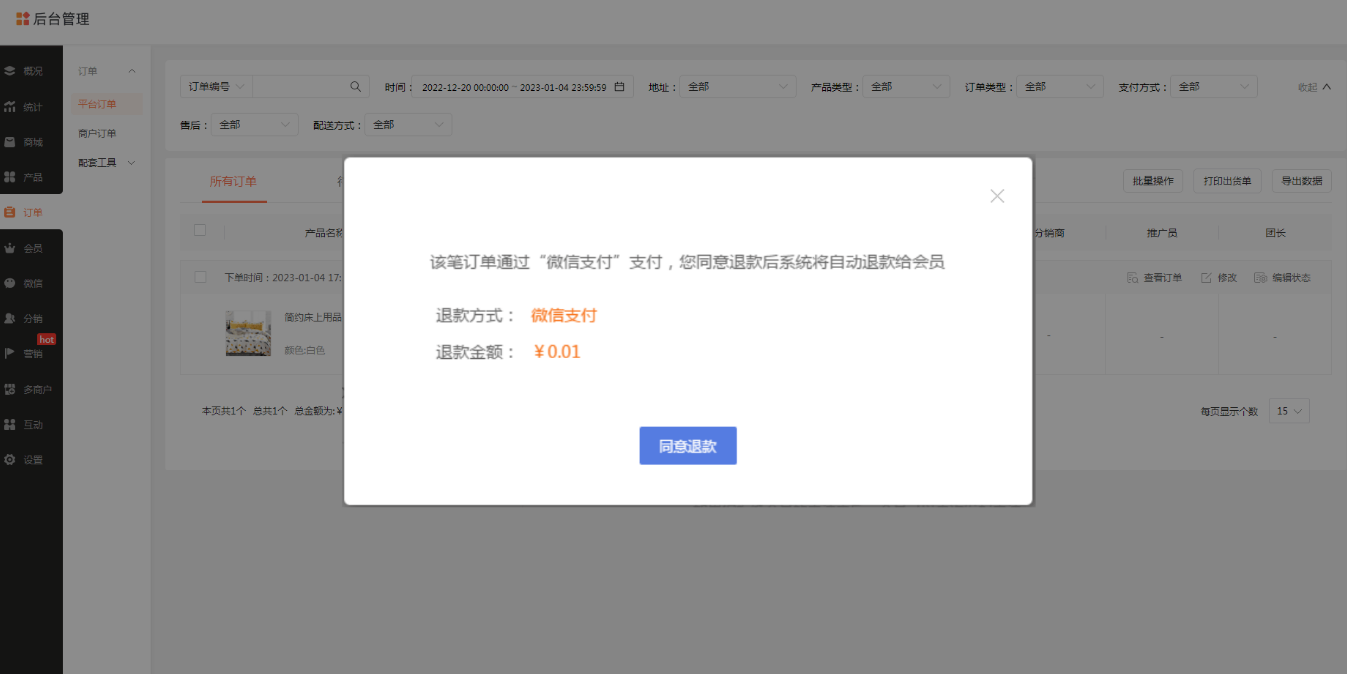Screen dimensions: 1347x674
Task: Click the search magnifier icon
Action: point(355,87)
